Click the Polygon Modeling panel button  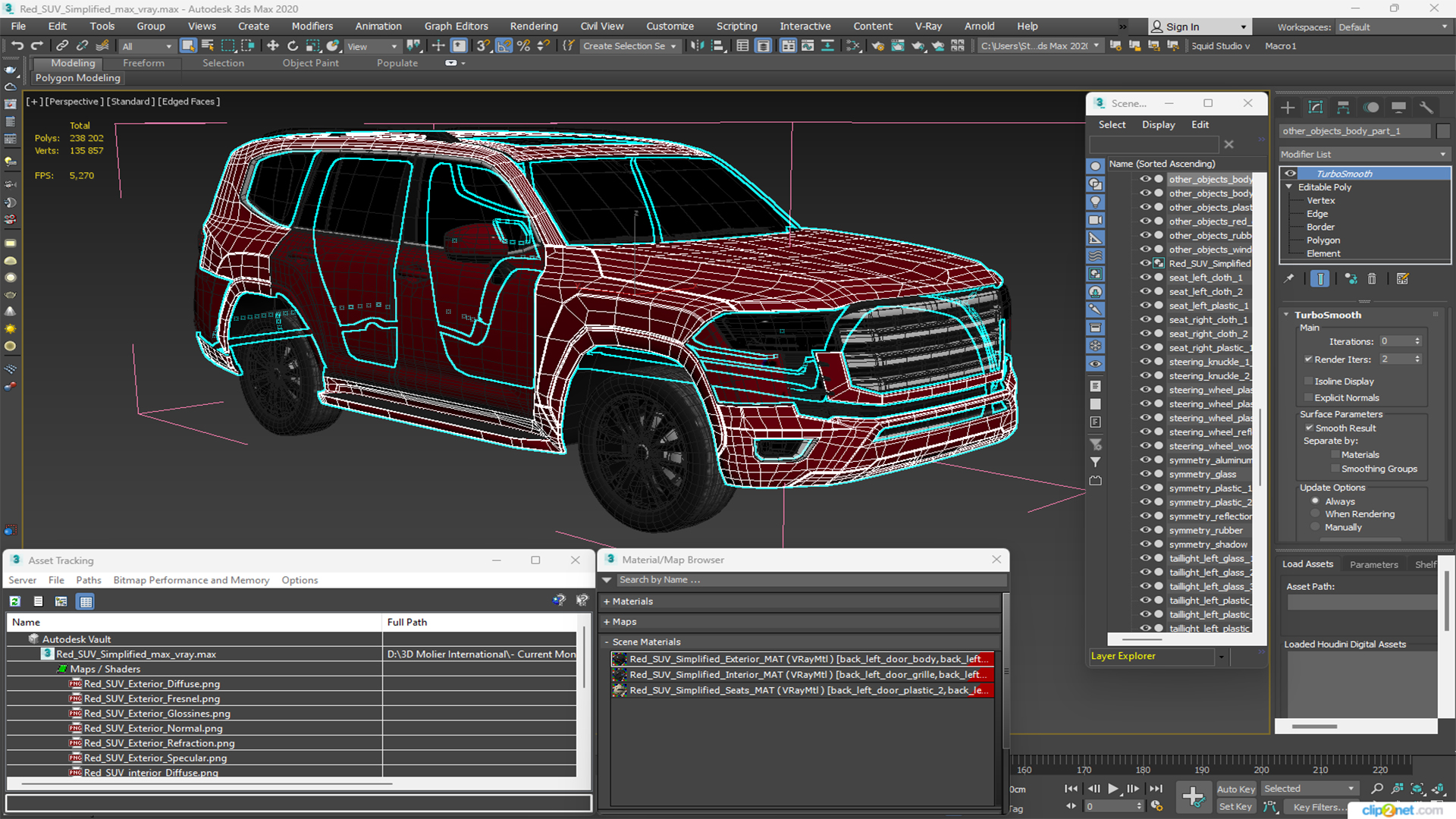coord(78,78)
